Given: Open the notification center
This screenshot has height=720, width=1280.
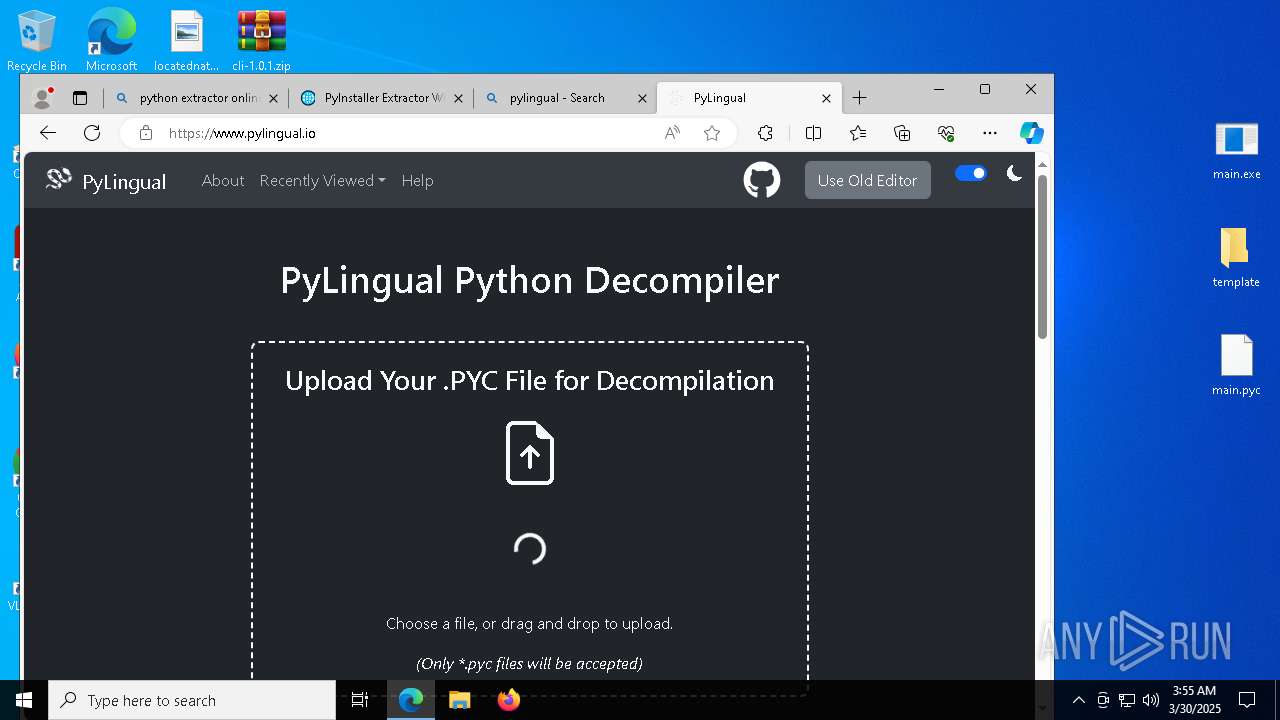Looking at the screenshot, I should coord(1247,700).
